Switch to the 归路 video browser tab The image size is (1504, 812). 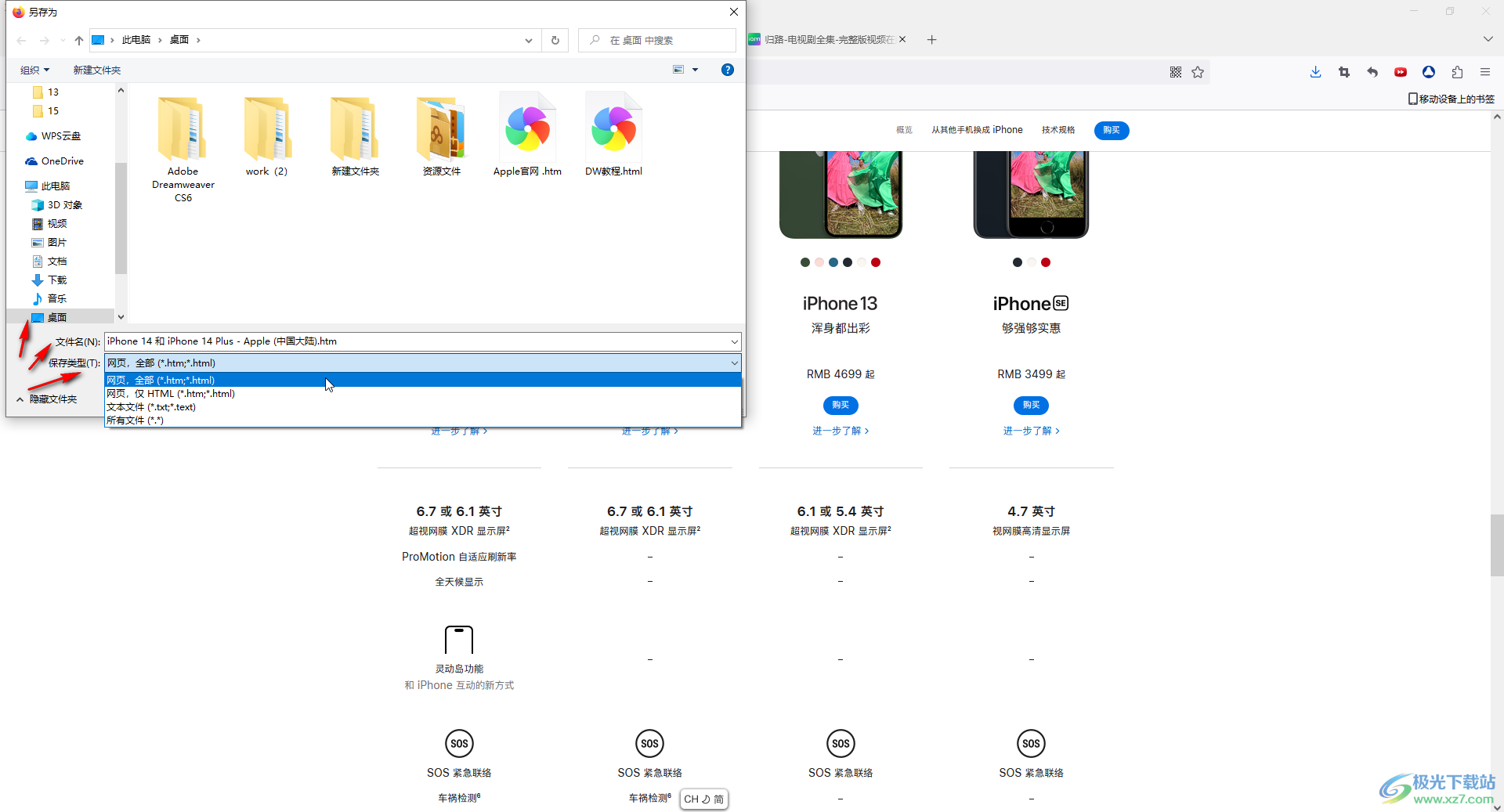pyautogui.click(x=826, y=39)
